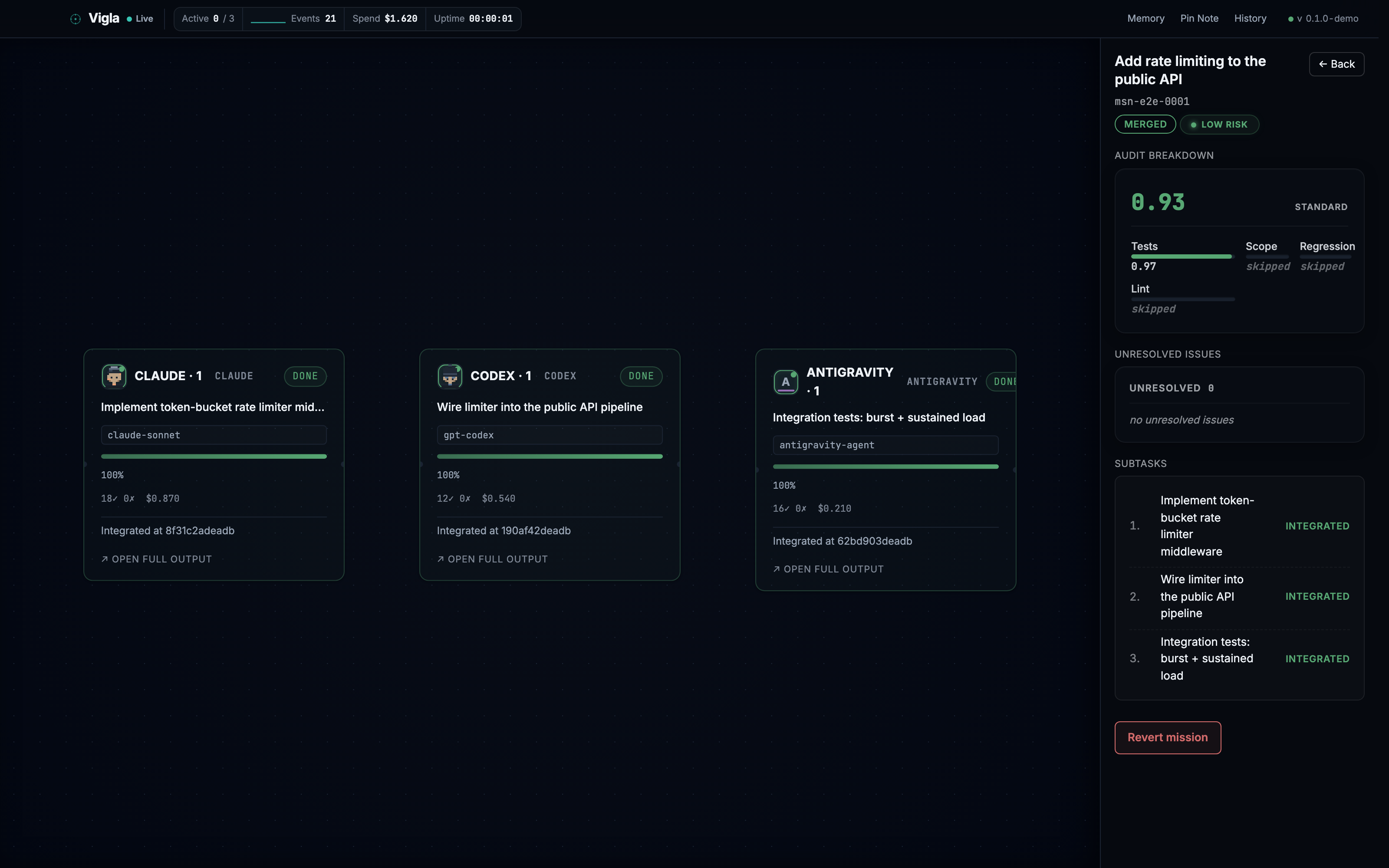This screenshot has width=1389, height=868.
Task: Click the v 0.1.0-demo version label
Action: (x=1323, y=18)
